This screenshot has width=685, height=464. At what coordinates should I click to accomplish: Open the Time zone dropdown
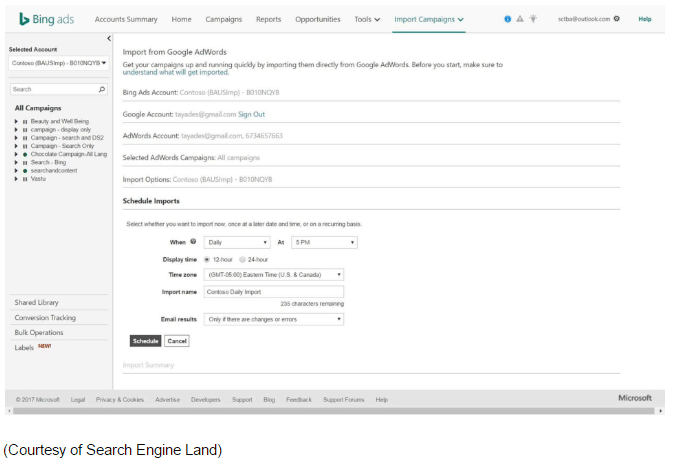click(274, 275)
